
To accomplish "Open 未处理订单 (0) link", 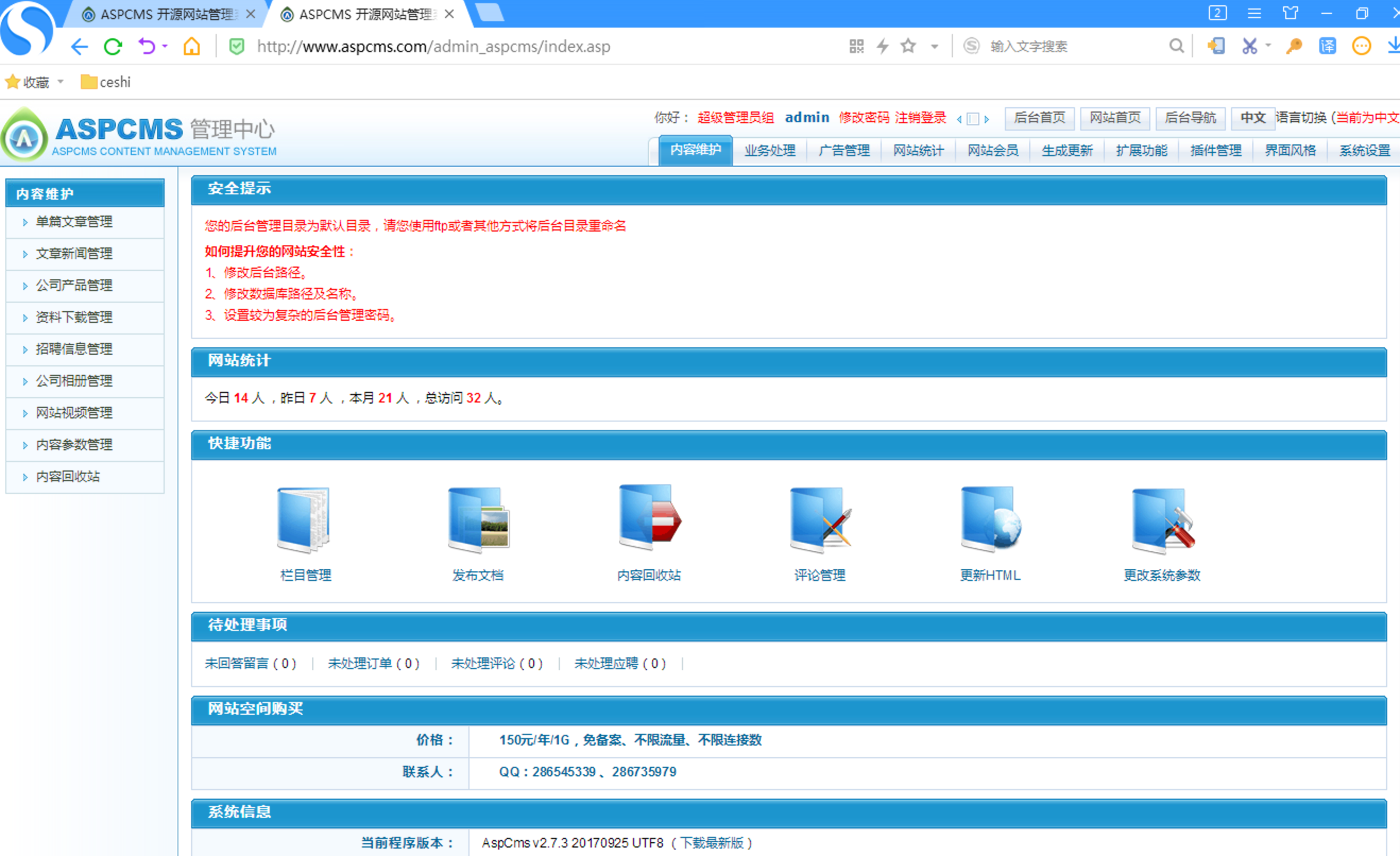I will pos(374,663).
